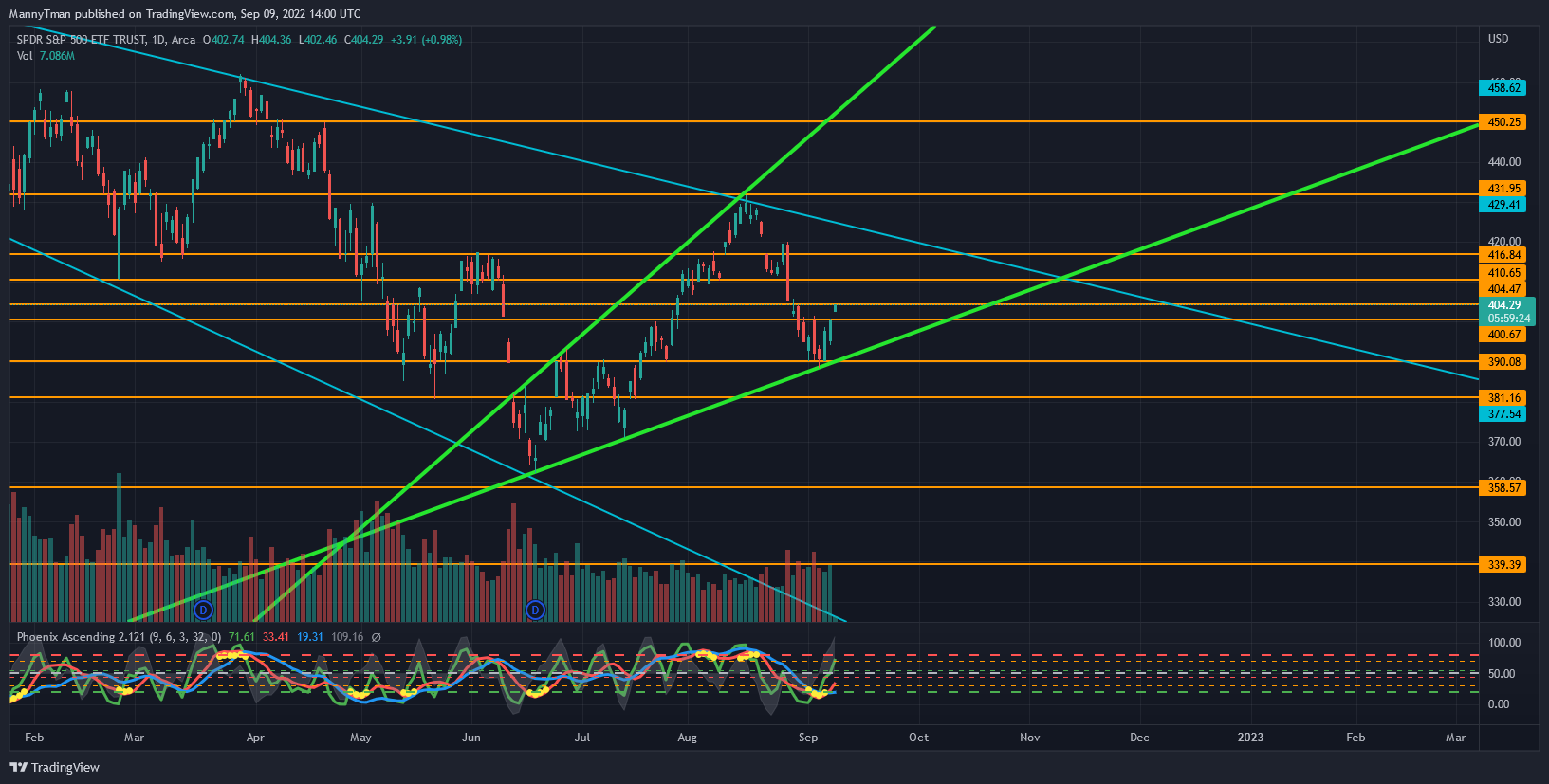Click the 1D interval label in legend
The width and height of the screenshot is (1549, 784).
coord(158,40)
